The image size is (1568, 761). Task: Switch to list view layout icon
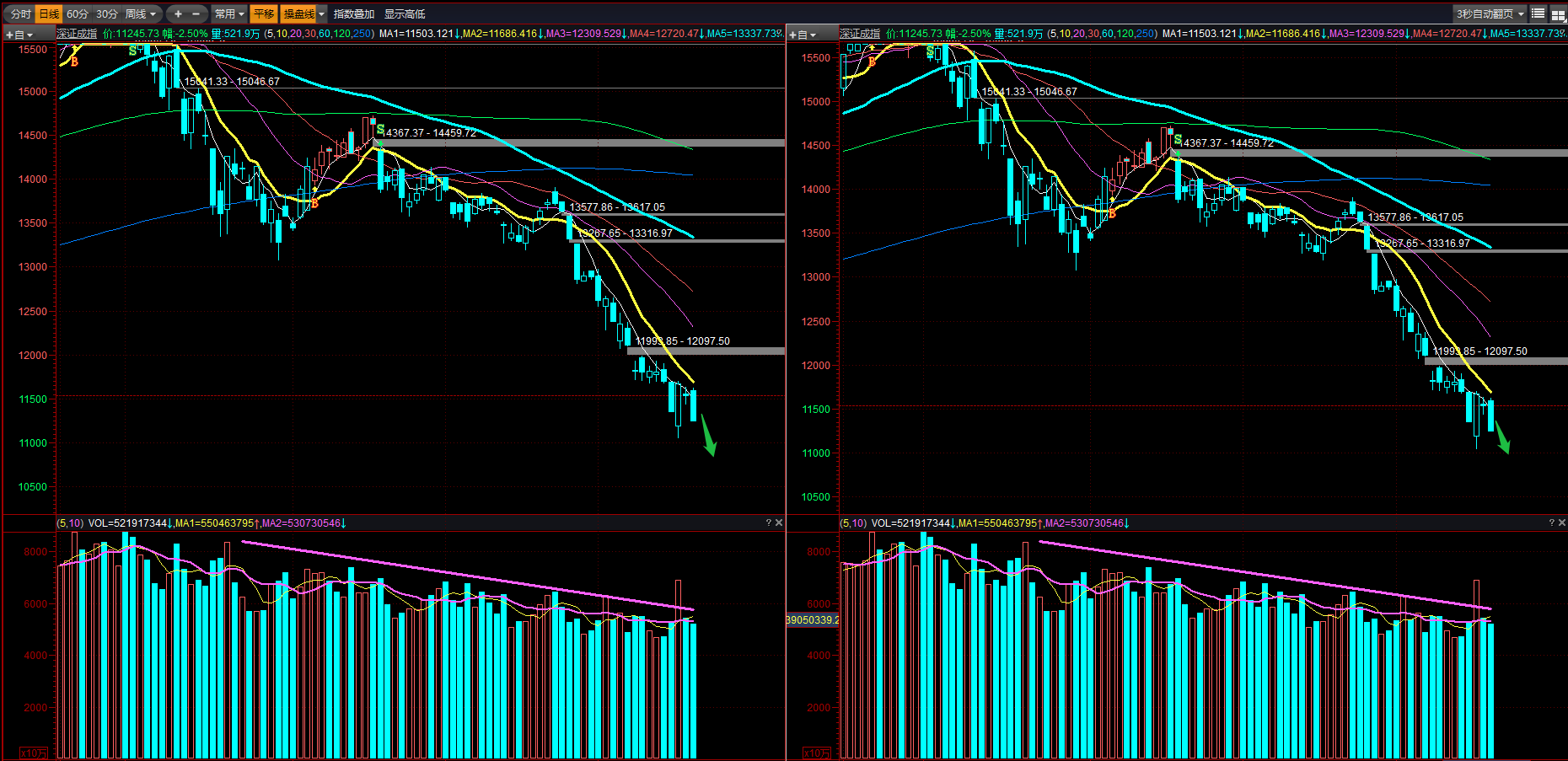[1538, 13]
